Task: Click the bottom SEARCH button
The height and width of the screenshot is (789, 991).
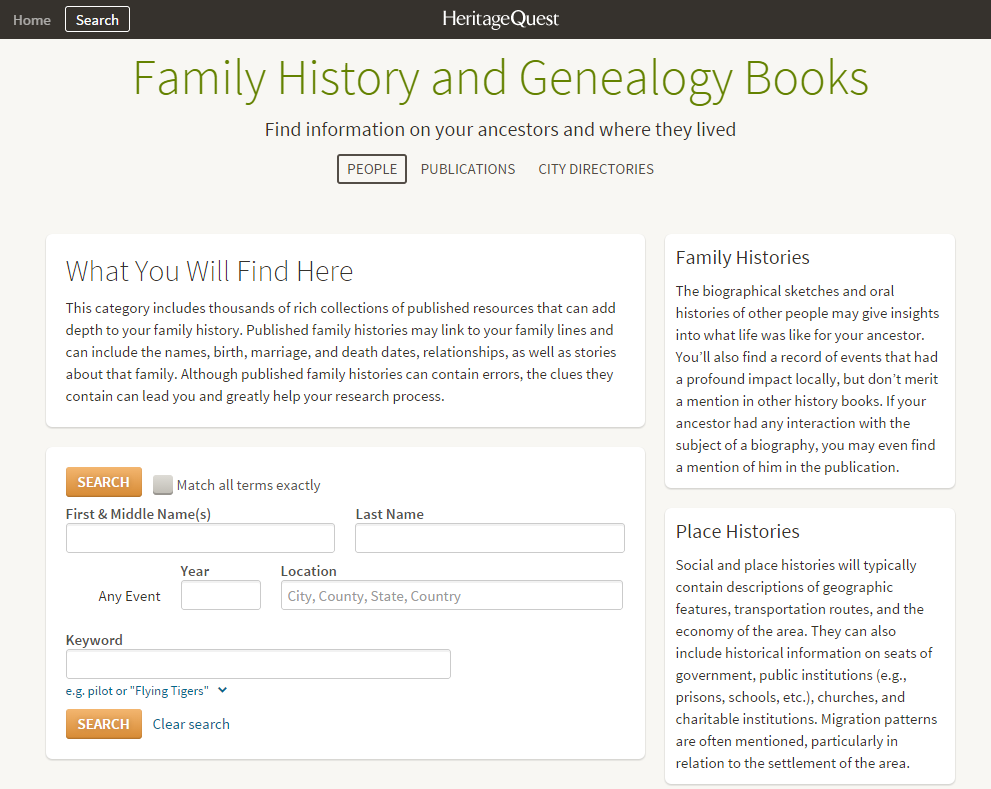Action: pyautogui.click(x=103, y=723)
